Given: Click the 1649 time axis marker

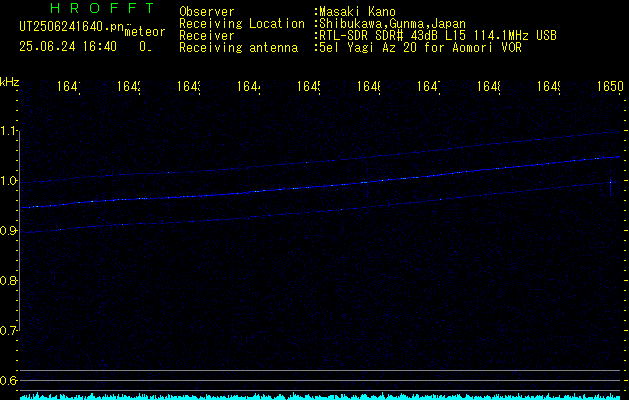Looking at the screenshot, I should [549, 86].
